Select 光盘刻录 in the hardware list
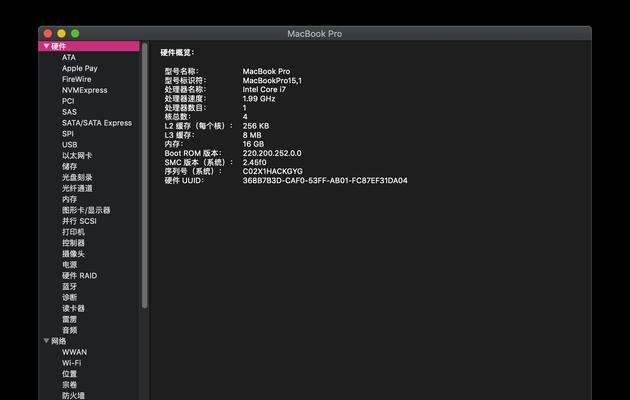 (x=77, y=177)
